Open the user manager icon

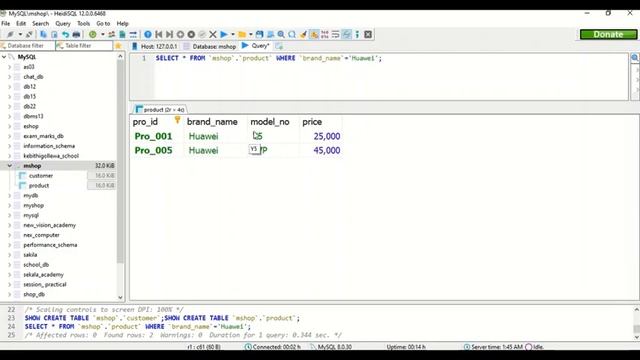(111, 35)
